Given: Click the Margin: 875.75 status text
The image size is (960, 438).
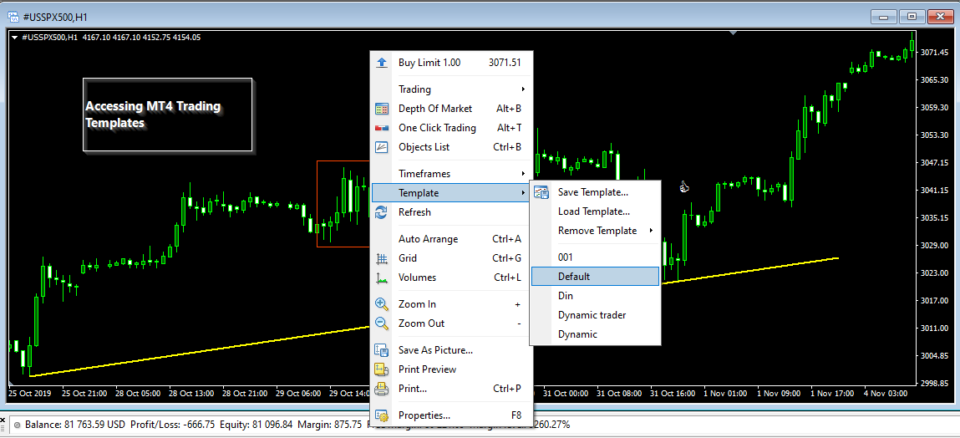Looking at the screenshot, I should coord(331,424).
